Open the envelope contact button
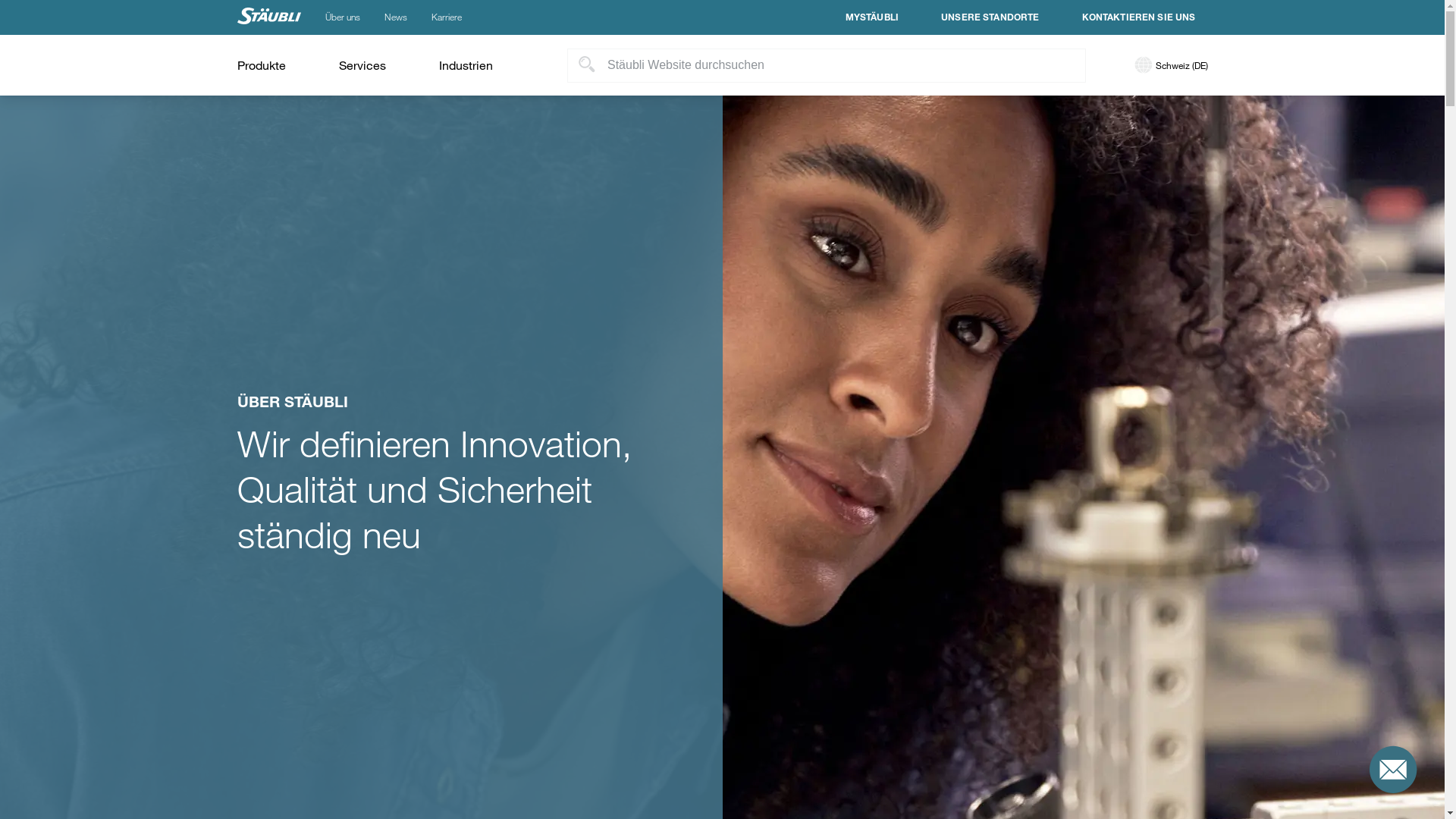The height and width of the screenshot is (819, 1456). (x=1392, y=769)
